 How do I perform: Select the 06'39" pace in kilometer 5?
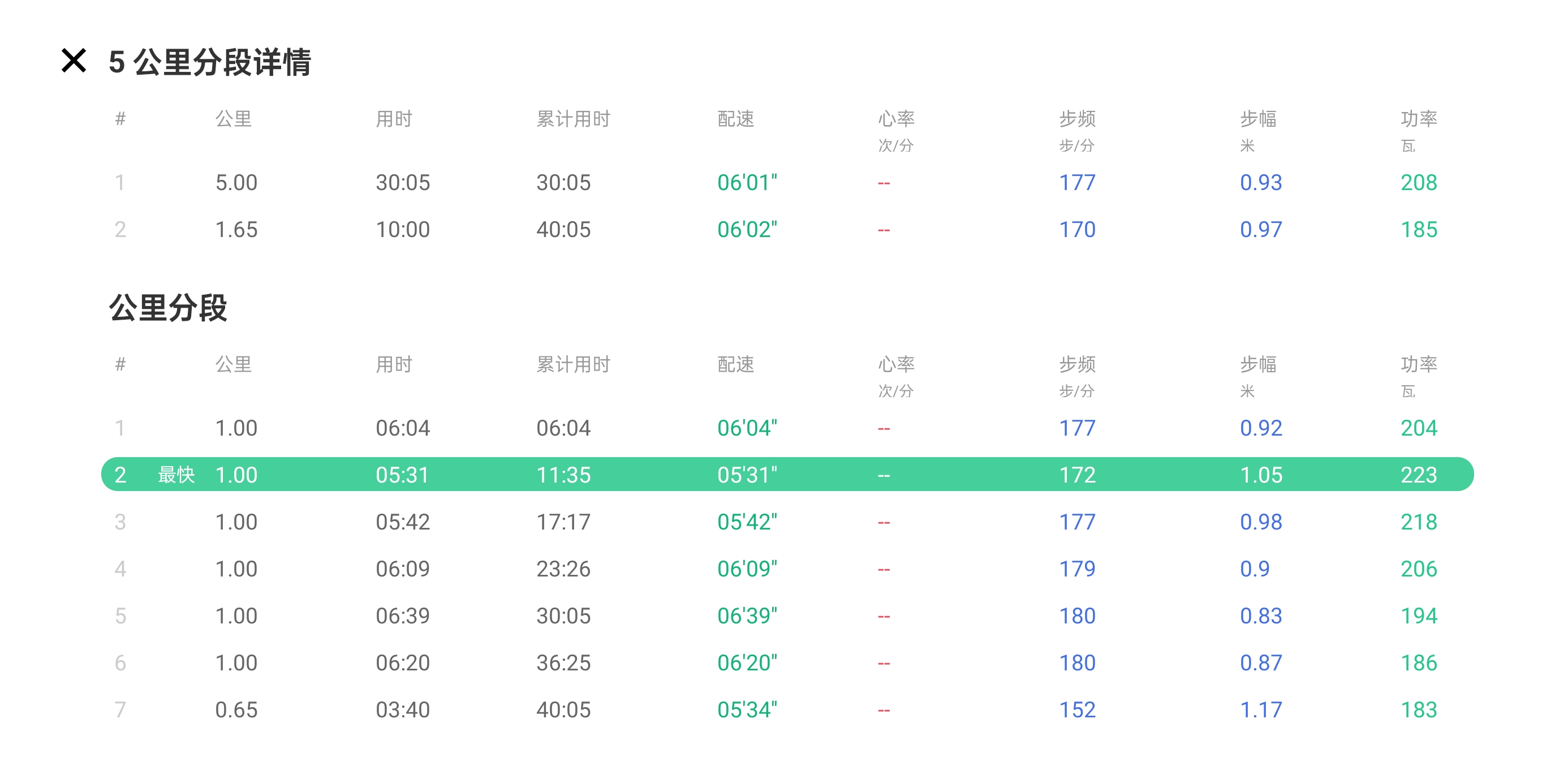(747, 616)
